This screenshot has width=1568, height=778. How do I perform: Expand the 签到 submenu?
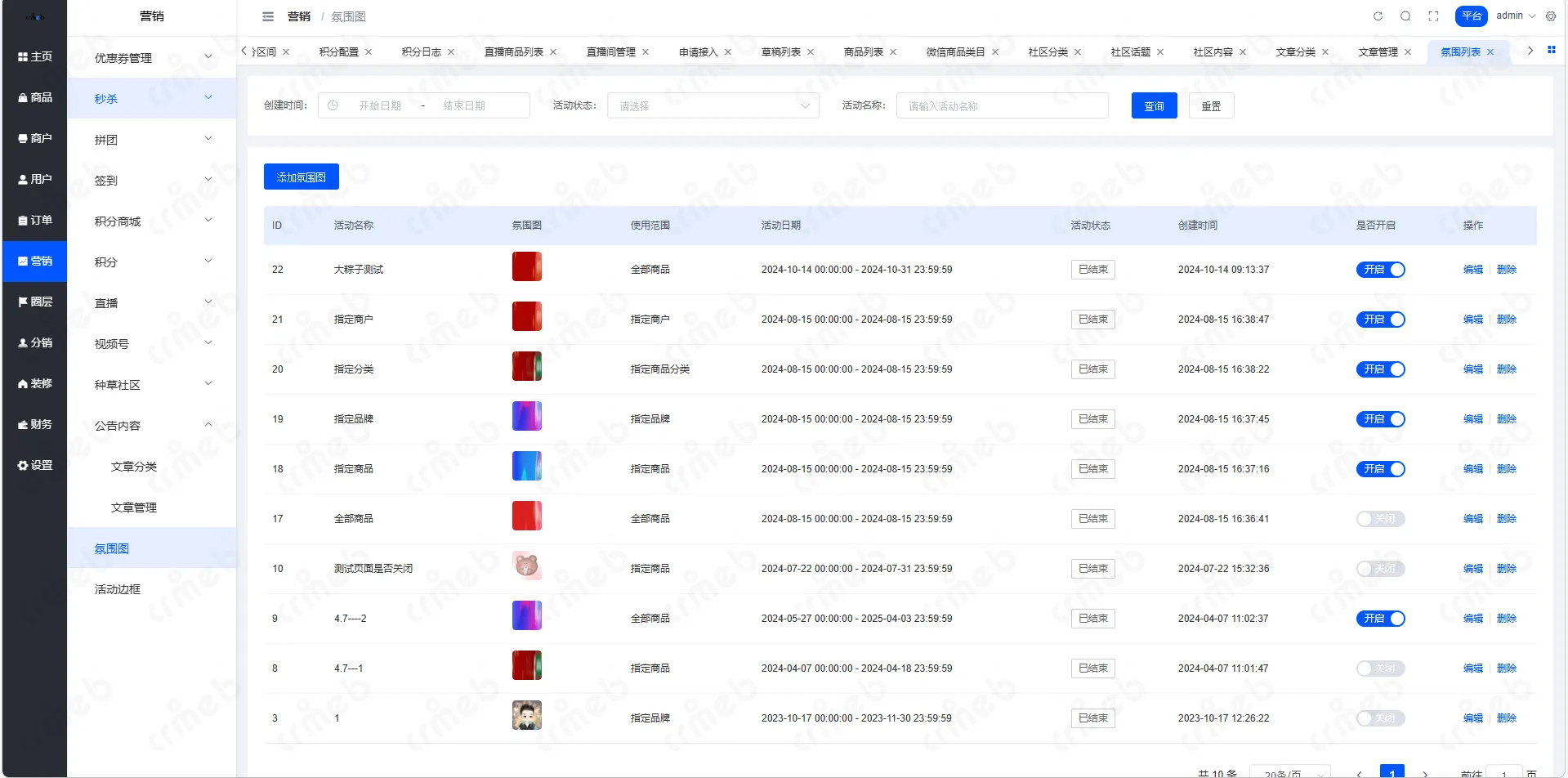coord(152,180)
